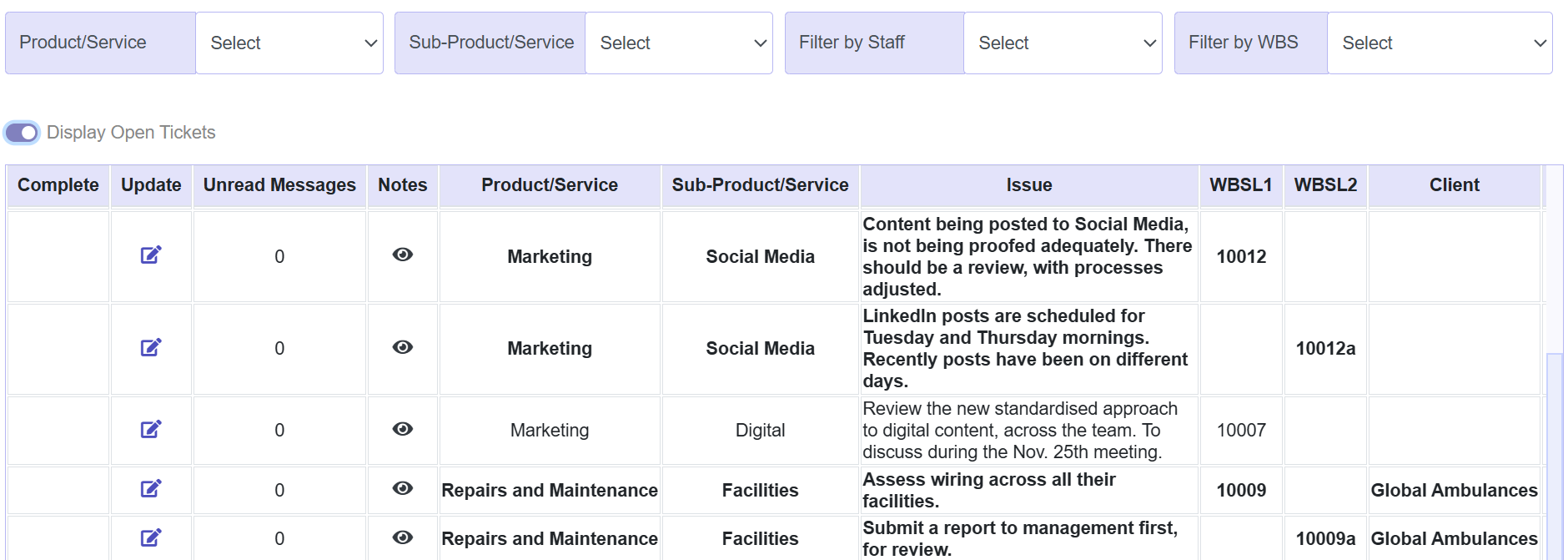Show notes for Marketing Digital ticket

tap(403, 429)
